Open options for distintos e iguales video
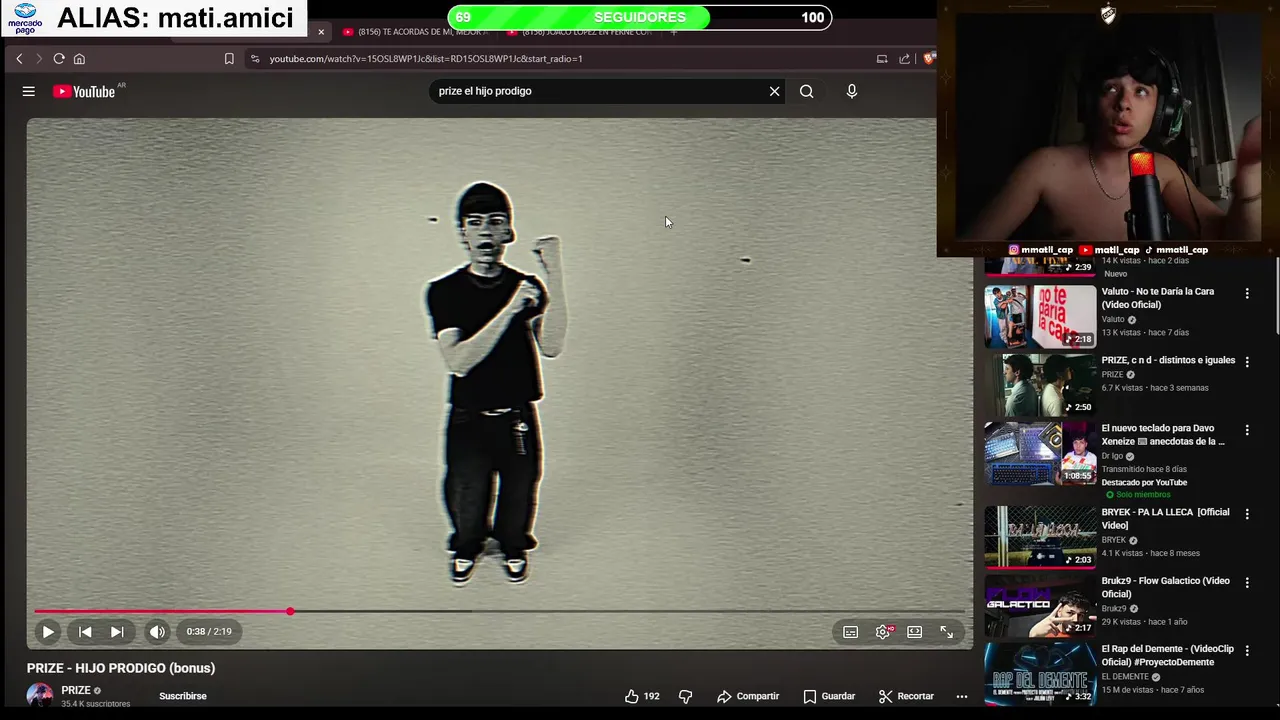Image resolution: width=1280 pixels, height=720 pixels. (1247, 362)
